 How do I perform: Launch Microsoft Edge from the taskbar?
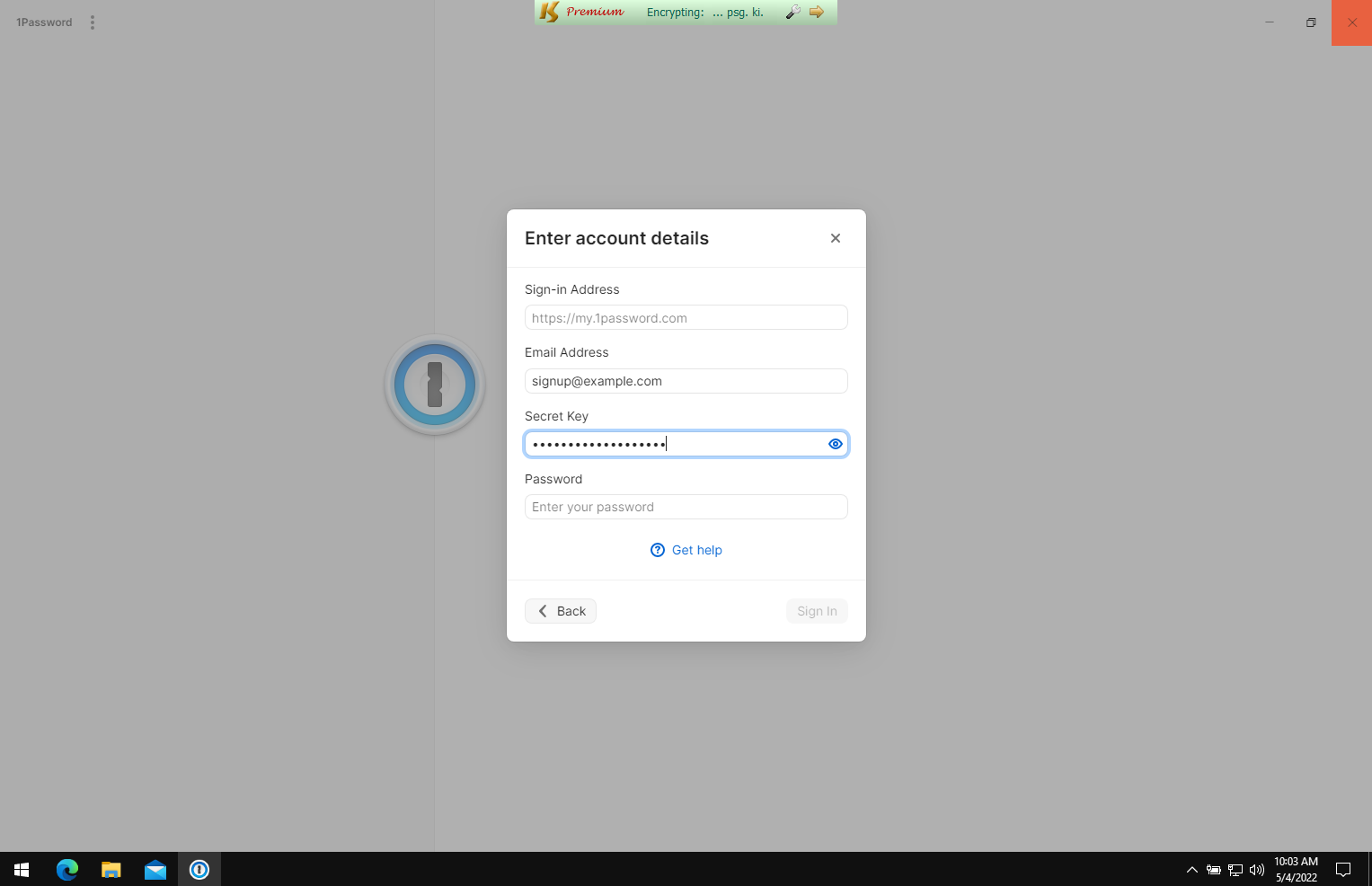[x=67, y=869]
